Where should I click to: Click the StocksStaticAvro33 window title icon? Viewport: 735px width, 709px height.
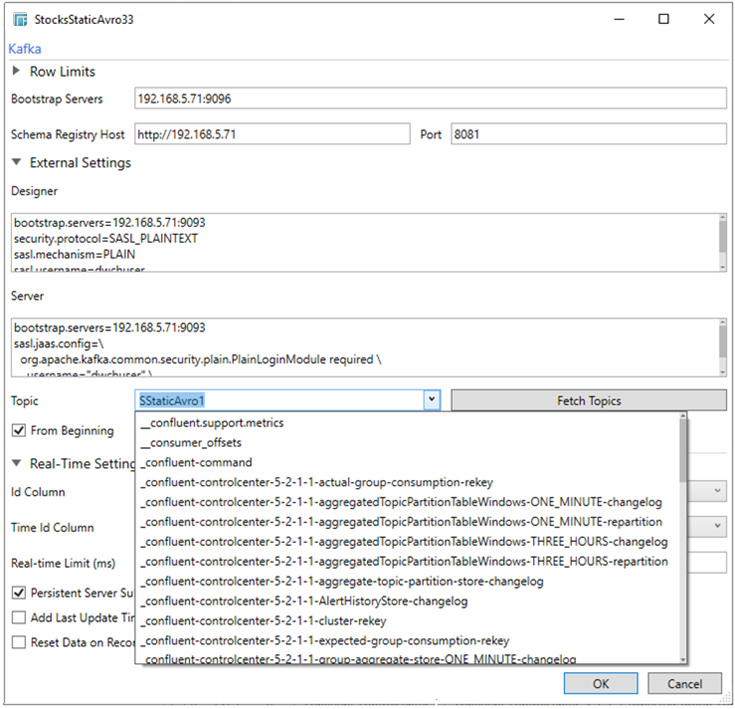point(19,19)
